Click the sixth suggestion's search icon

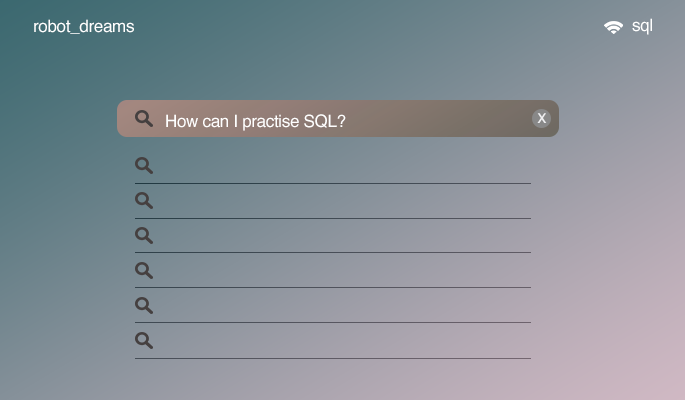[144, 340]
